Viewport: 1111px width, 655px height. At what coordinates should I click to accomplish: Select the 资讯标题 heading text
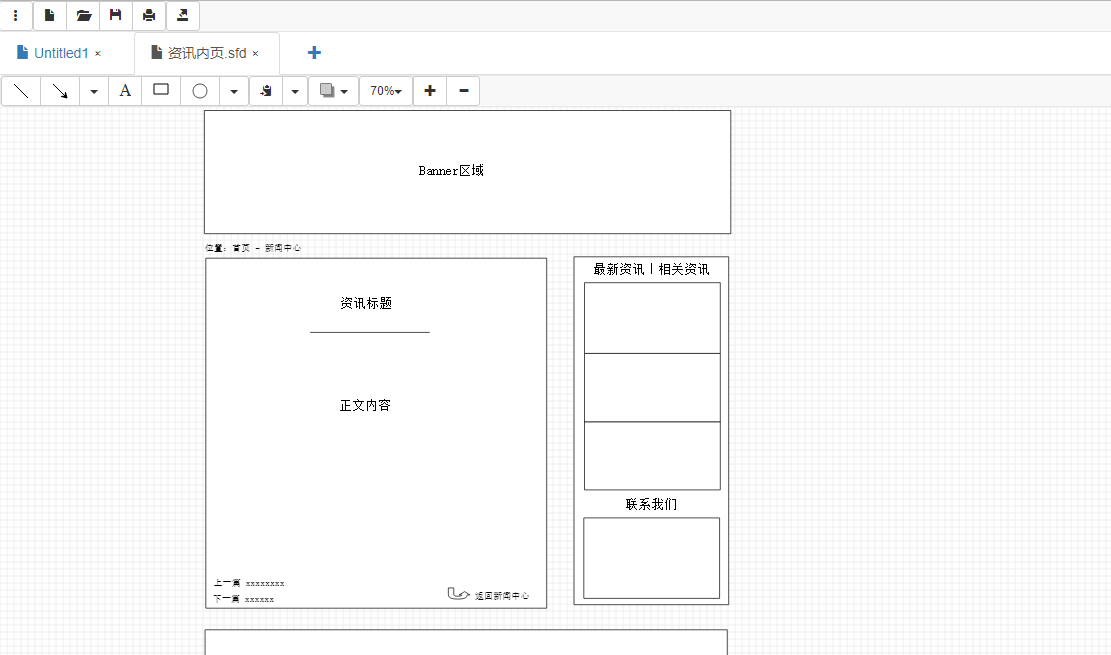click(x=366, y=303)
